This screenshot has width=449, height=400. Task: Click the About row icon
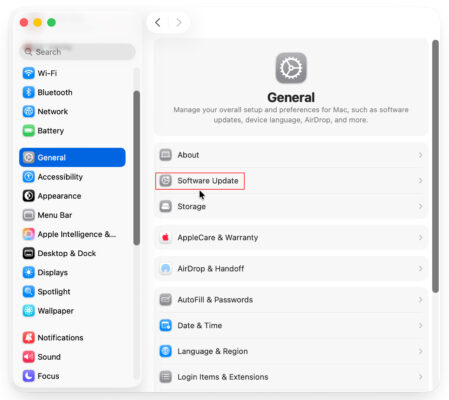(x=166, y=155)
